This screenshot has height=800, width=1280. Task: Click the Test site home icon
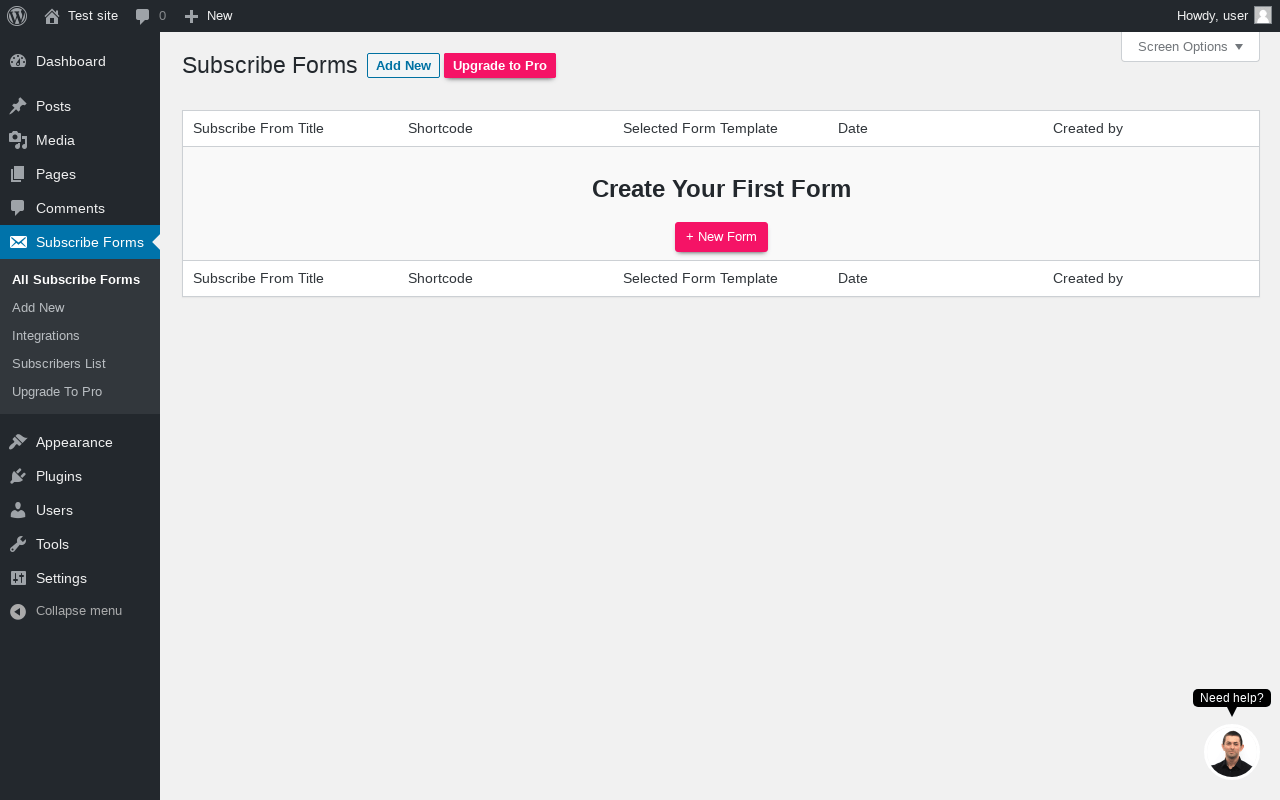(x=52, y=16)
